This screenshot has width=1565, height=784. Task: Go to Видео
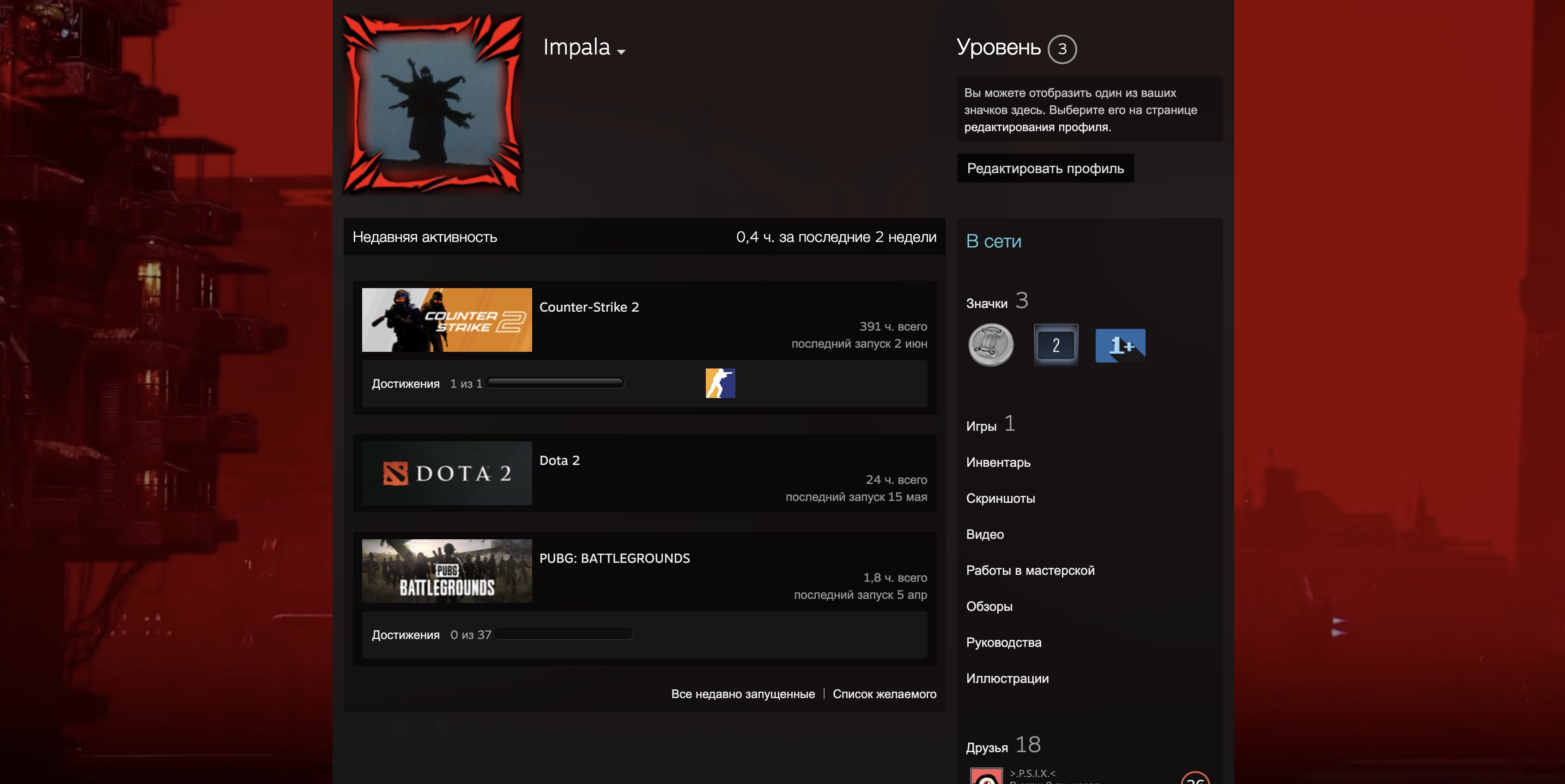(985, 534)
